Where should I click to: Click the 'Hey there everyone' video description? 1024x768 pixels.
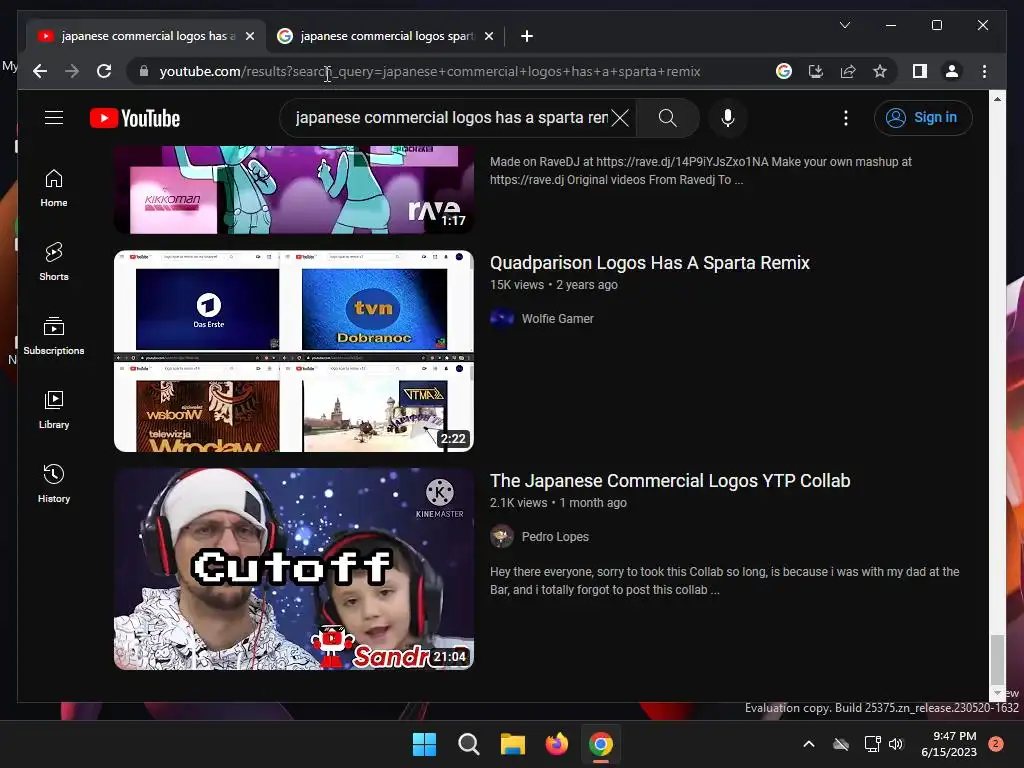click(725, 581)
